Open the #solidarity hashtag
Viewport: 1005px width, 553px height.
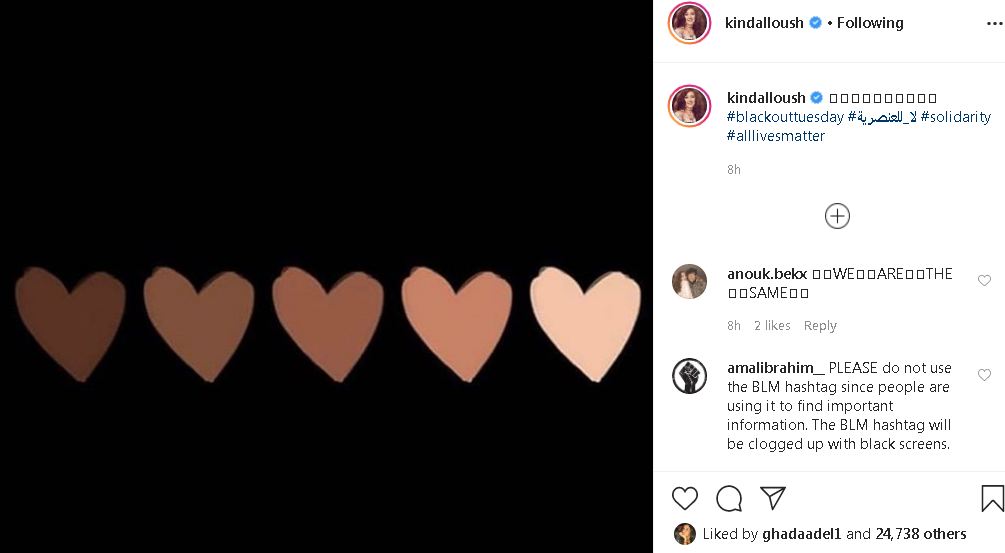click(956, 117)
